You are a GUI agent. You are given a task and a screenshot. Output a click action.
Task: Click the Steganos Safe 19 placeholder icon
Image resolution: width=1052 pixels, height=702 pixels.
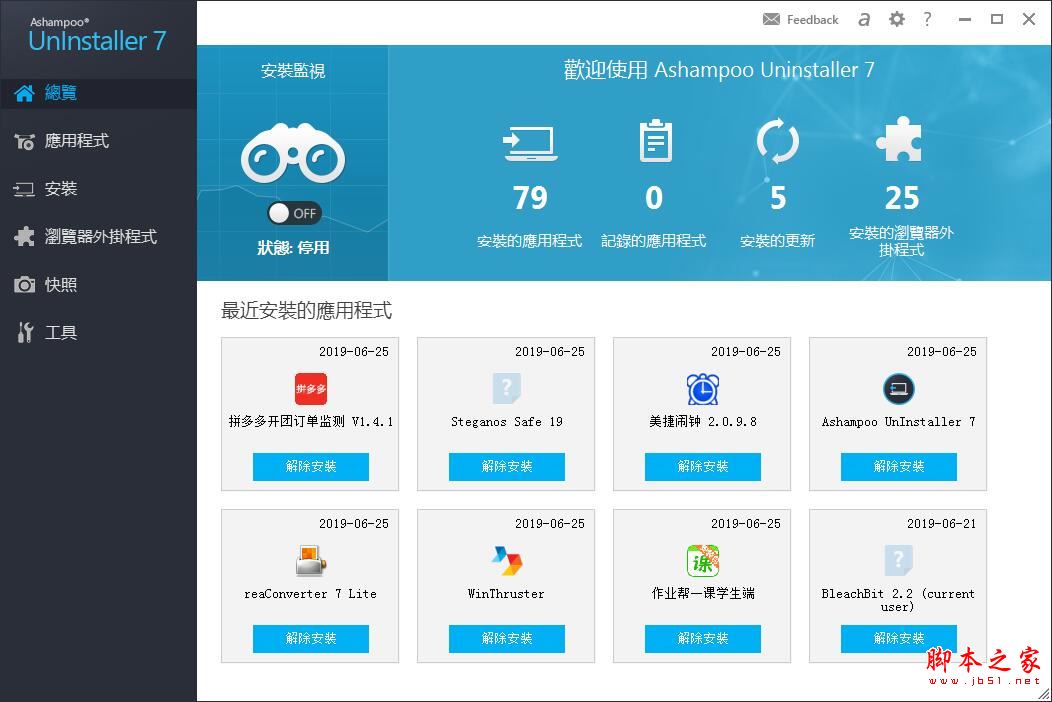click(x=507, y=389)
